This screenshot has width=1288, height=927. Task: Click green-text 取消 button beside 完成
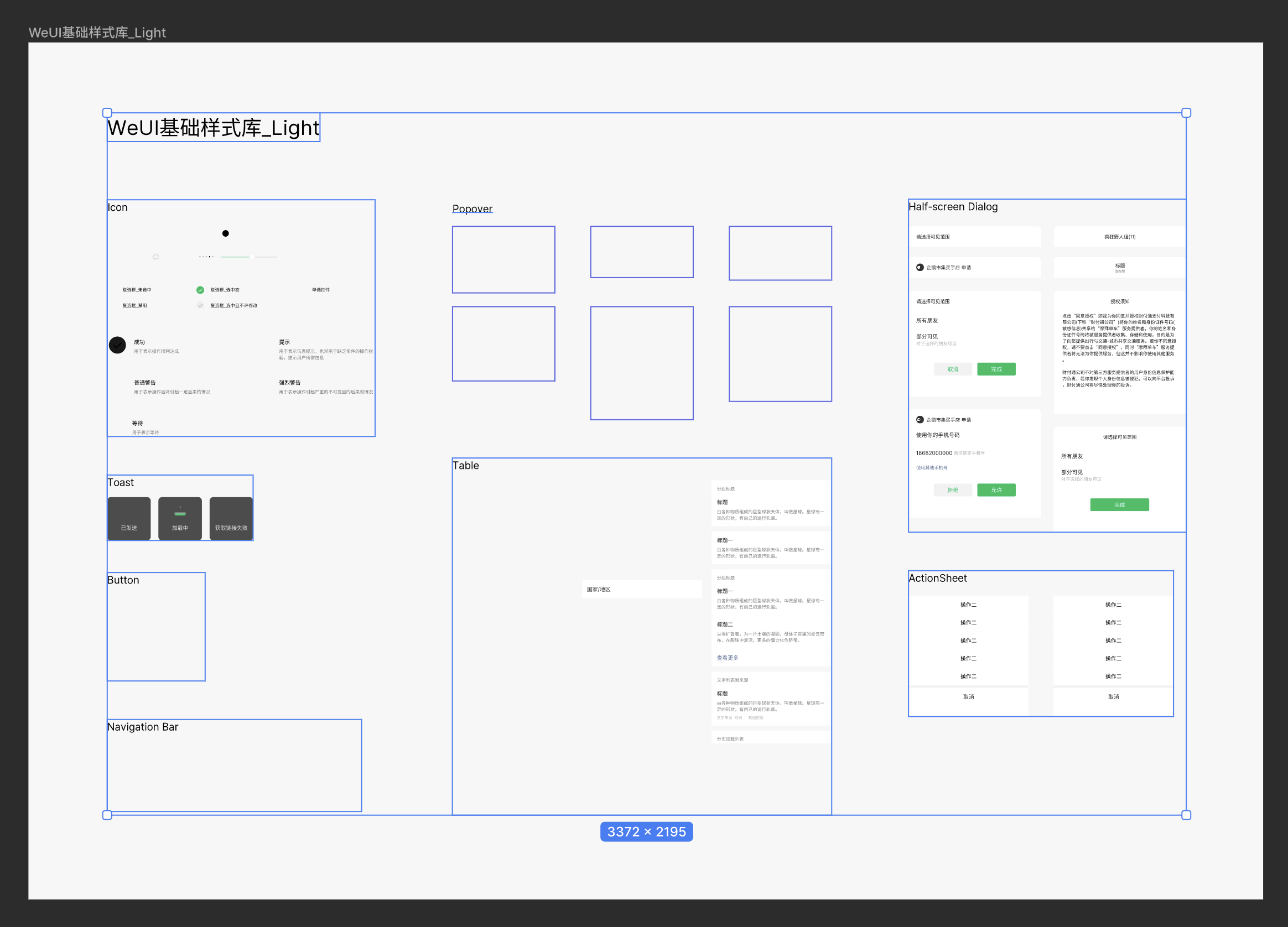pos(953,369)
